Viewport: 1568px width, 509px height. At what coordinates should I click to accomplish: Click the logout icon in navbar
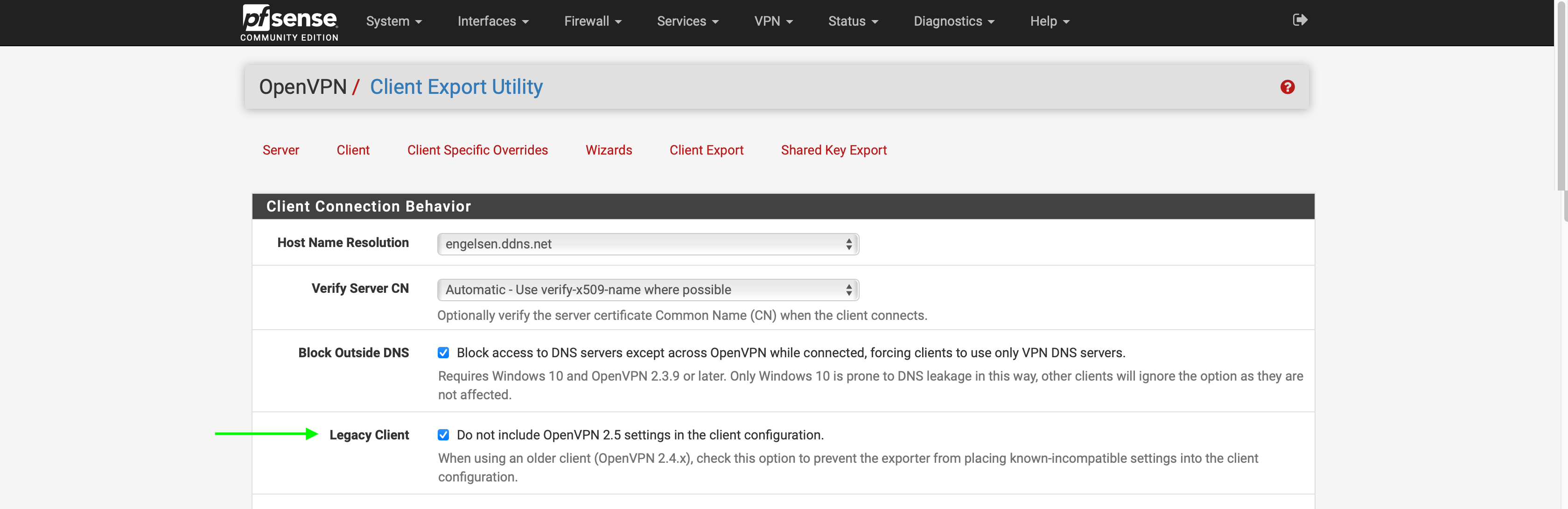(1300, 20)
